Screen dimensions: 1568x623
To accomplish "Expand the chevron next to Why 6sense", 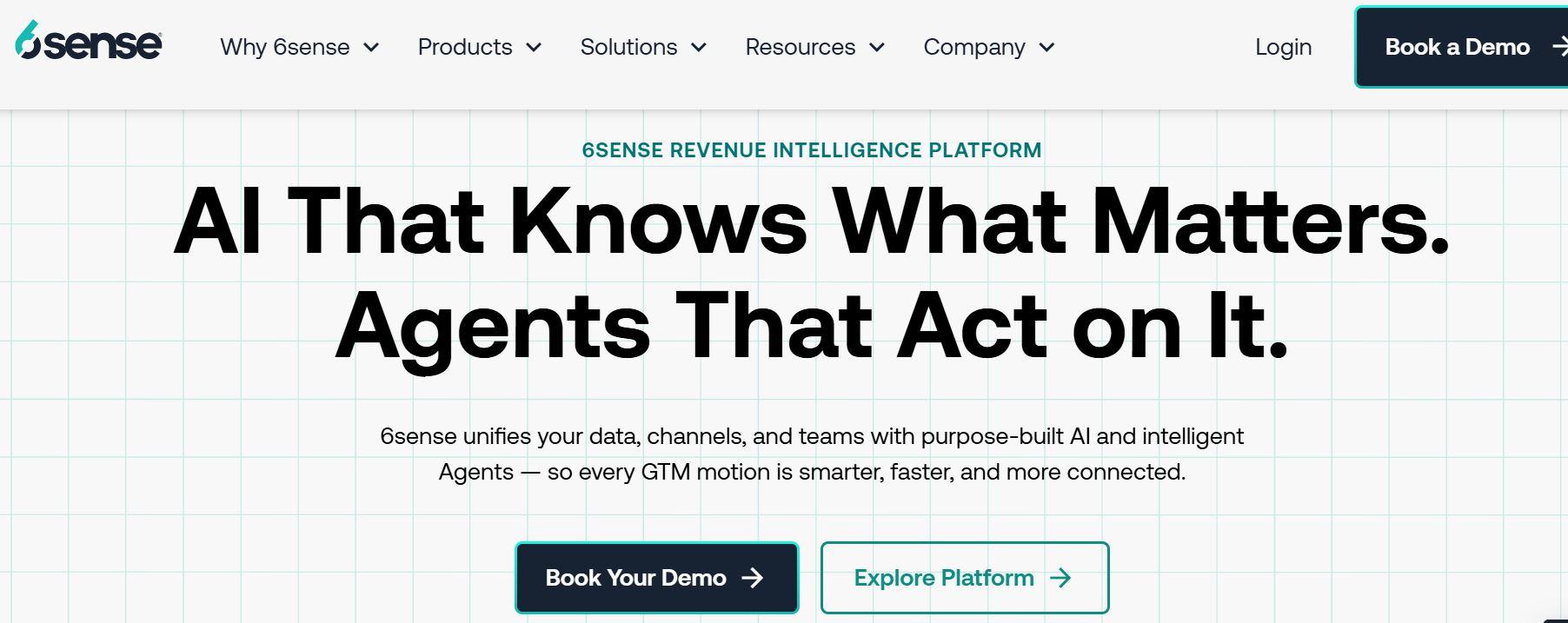I will tap(371, 48).
